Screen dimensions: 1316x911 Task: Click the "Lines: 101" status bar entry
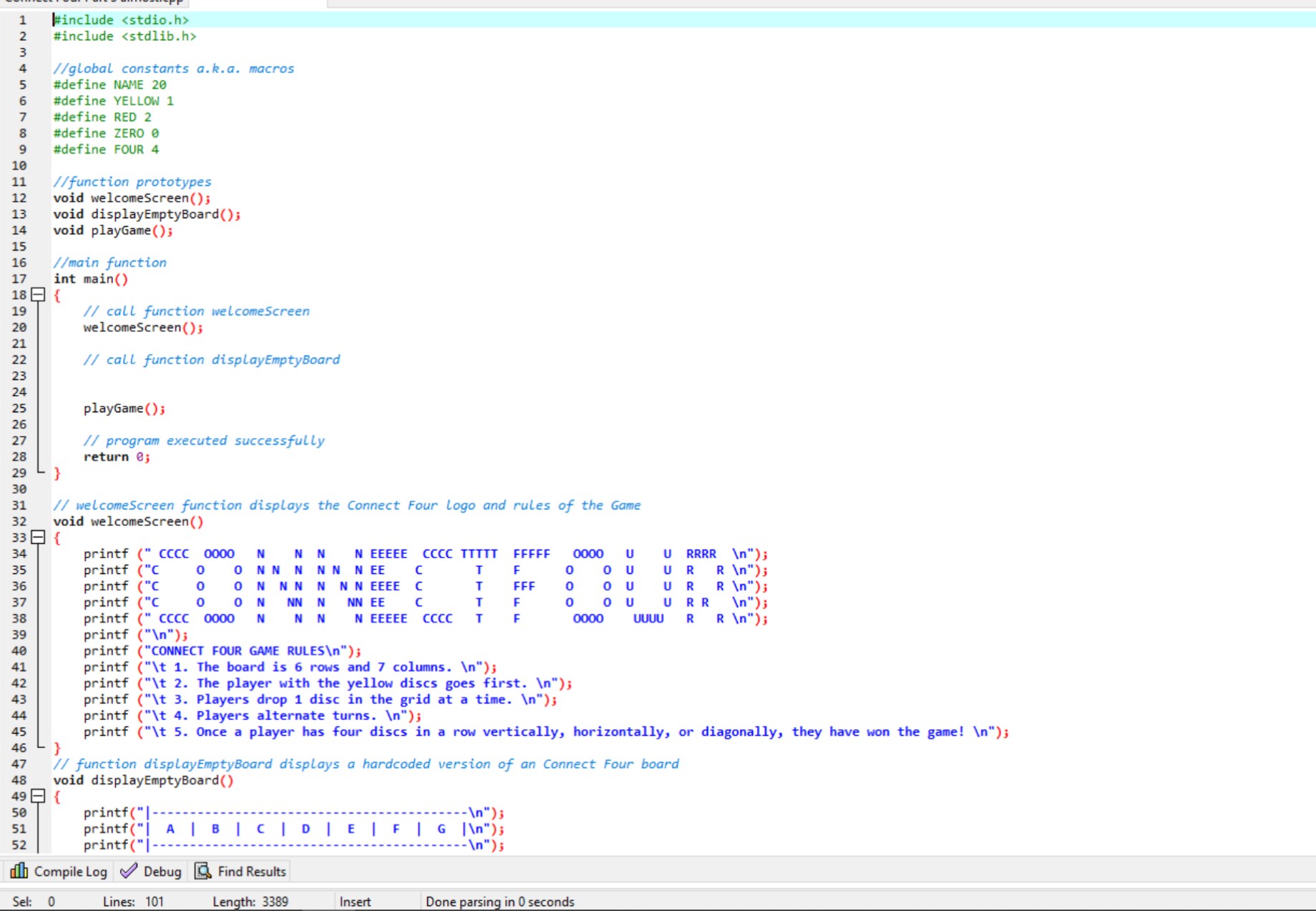pyautogui.click(x=133, y=902)
